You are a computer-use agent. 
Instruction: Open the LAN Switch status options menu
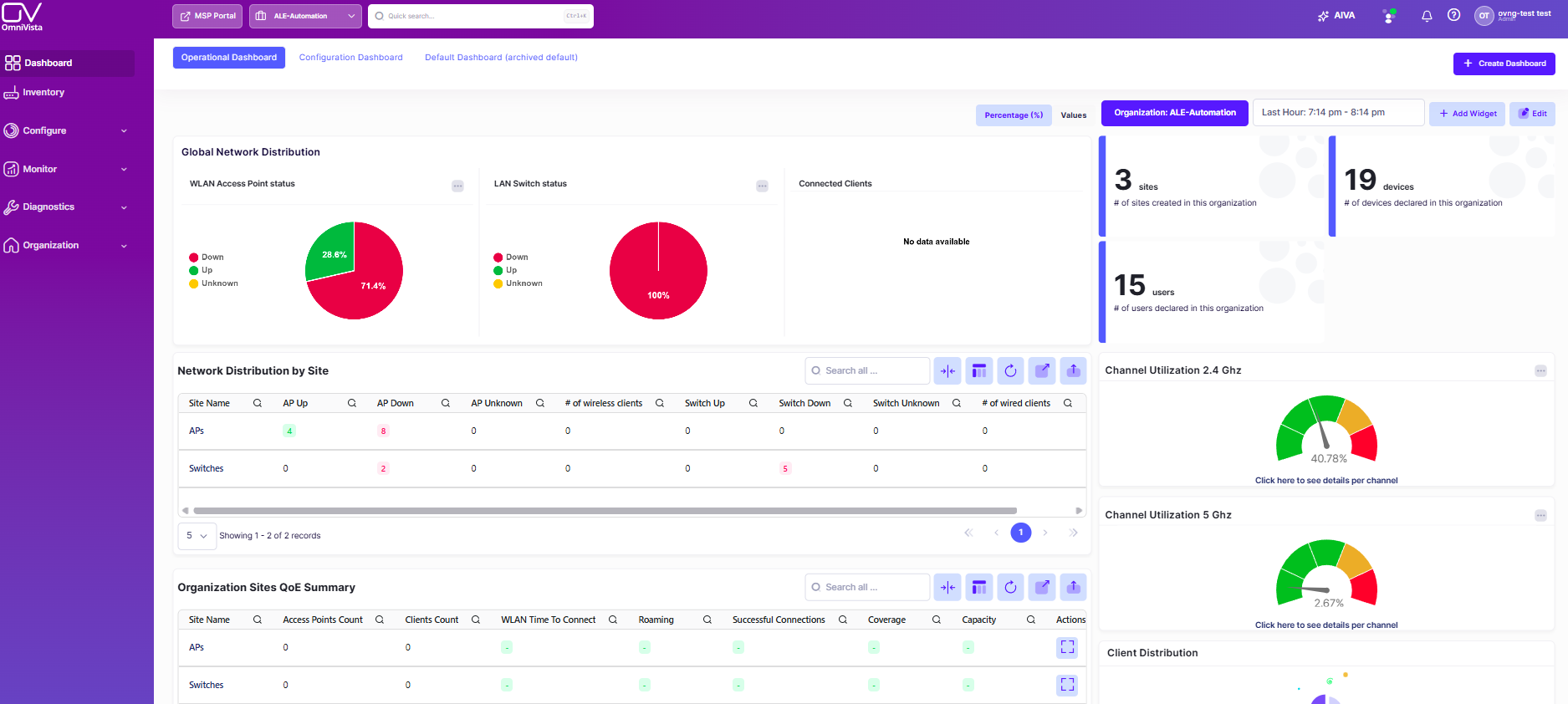pos(762,186)
